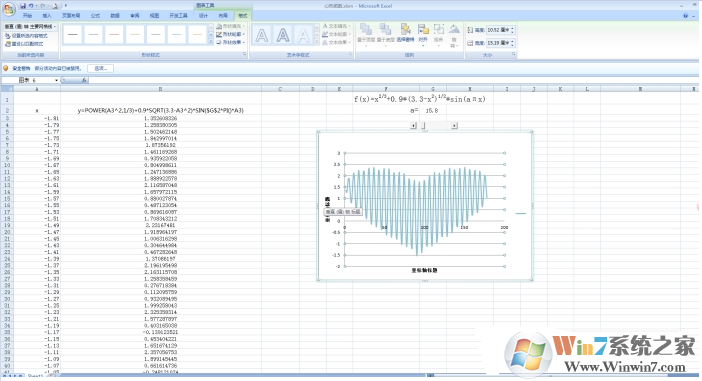This screenshot has height=381, width=702.
Task: Increase the shape height value
Action: tap(513, 28)
